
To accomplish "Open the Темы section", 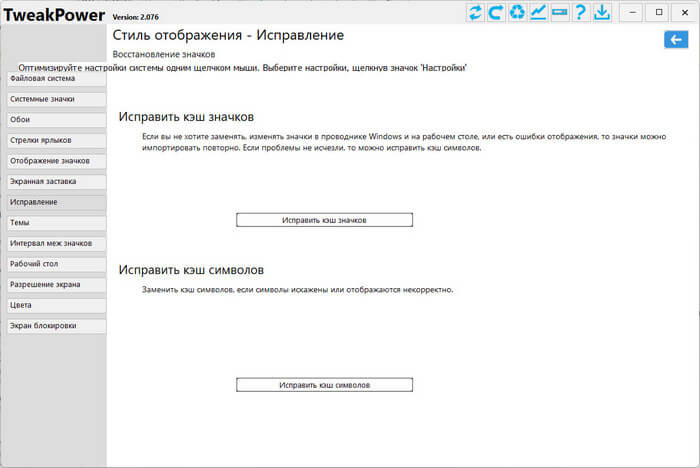I will click(x=56, y=223).
